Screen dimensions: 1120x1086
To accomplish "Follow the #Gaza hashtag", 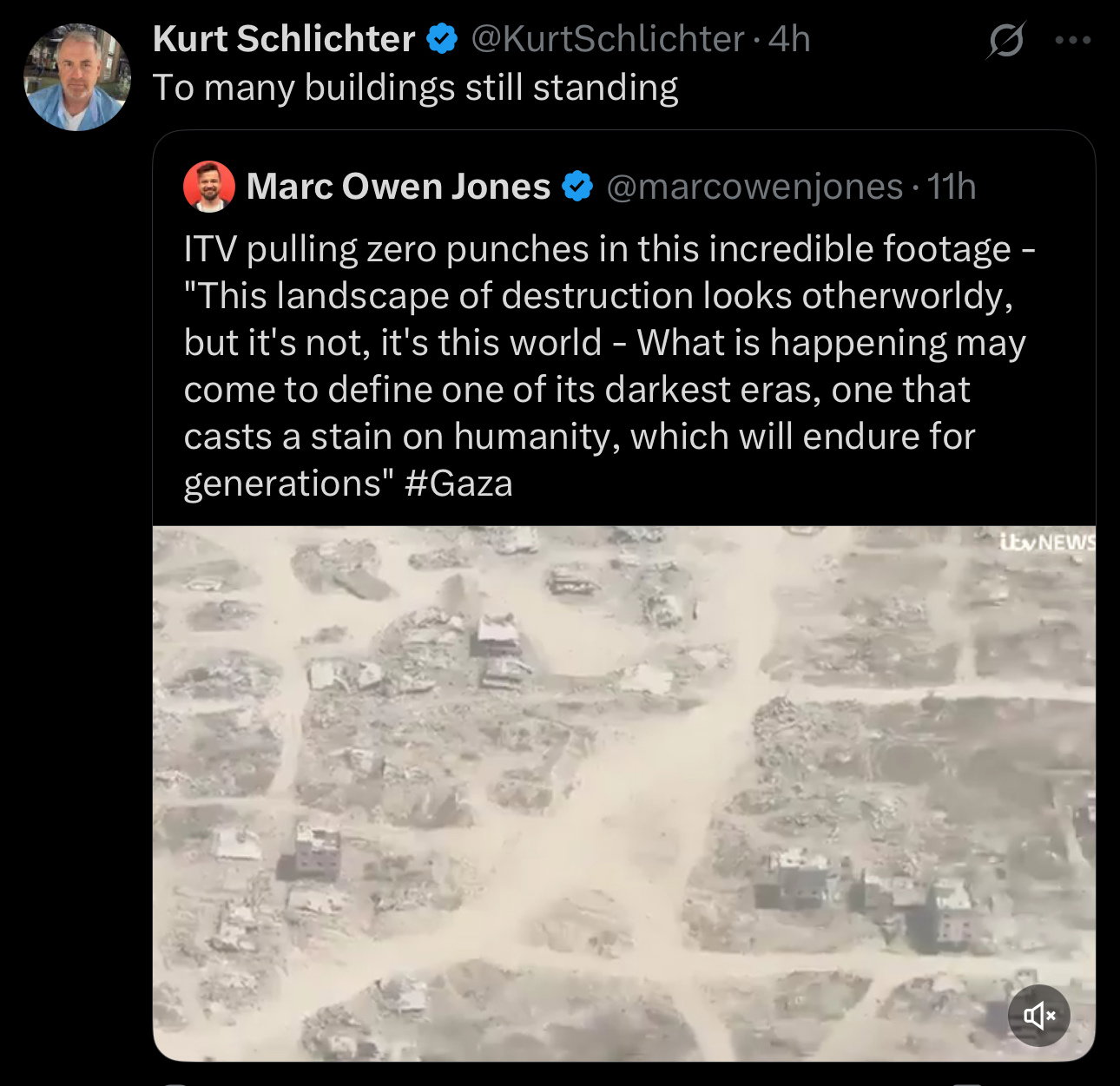I will coord(458,484).
